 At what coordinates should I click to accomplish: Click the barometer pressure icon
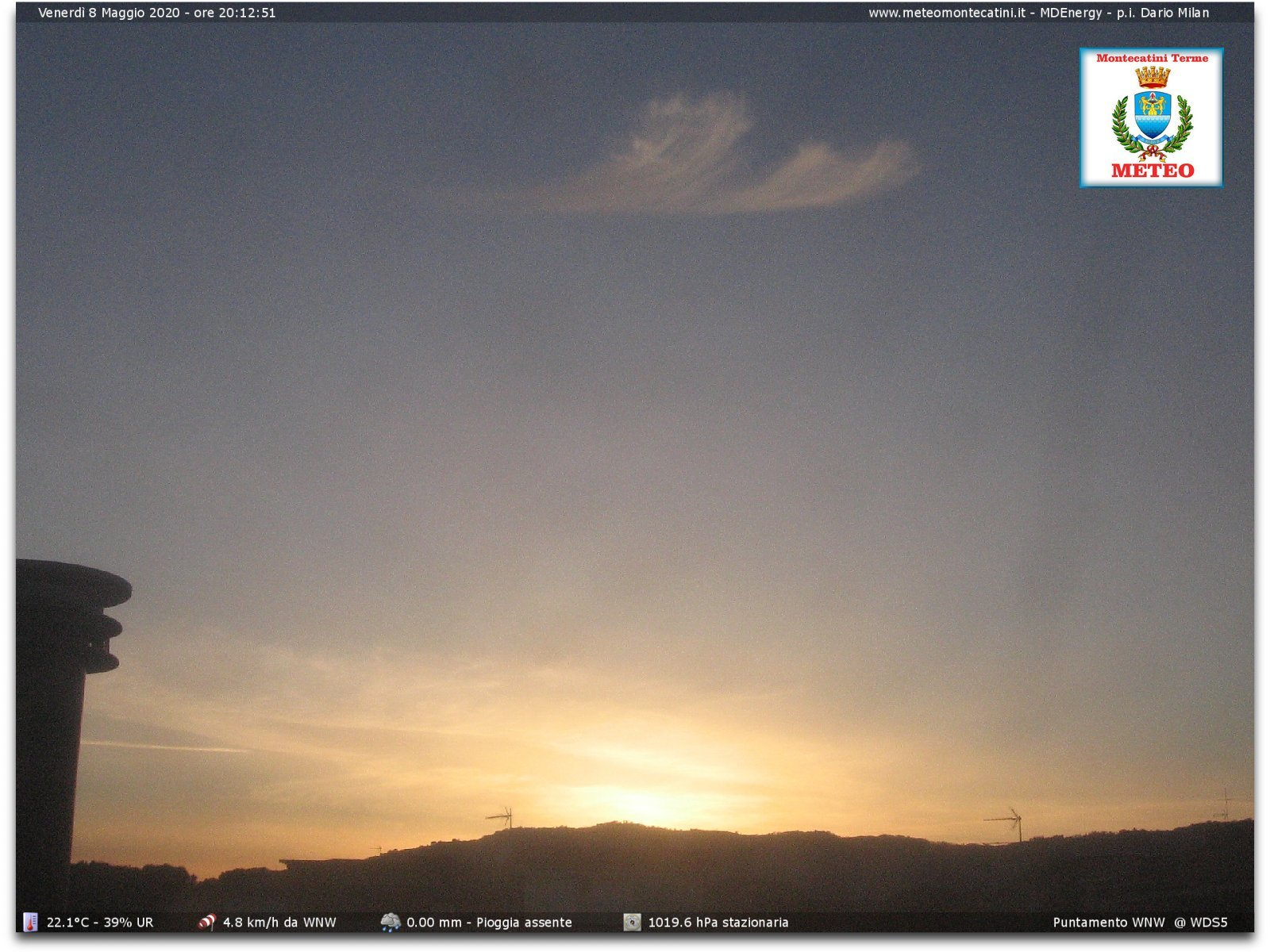pos(632,922)
